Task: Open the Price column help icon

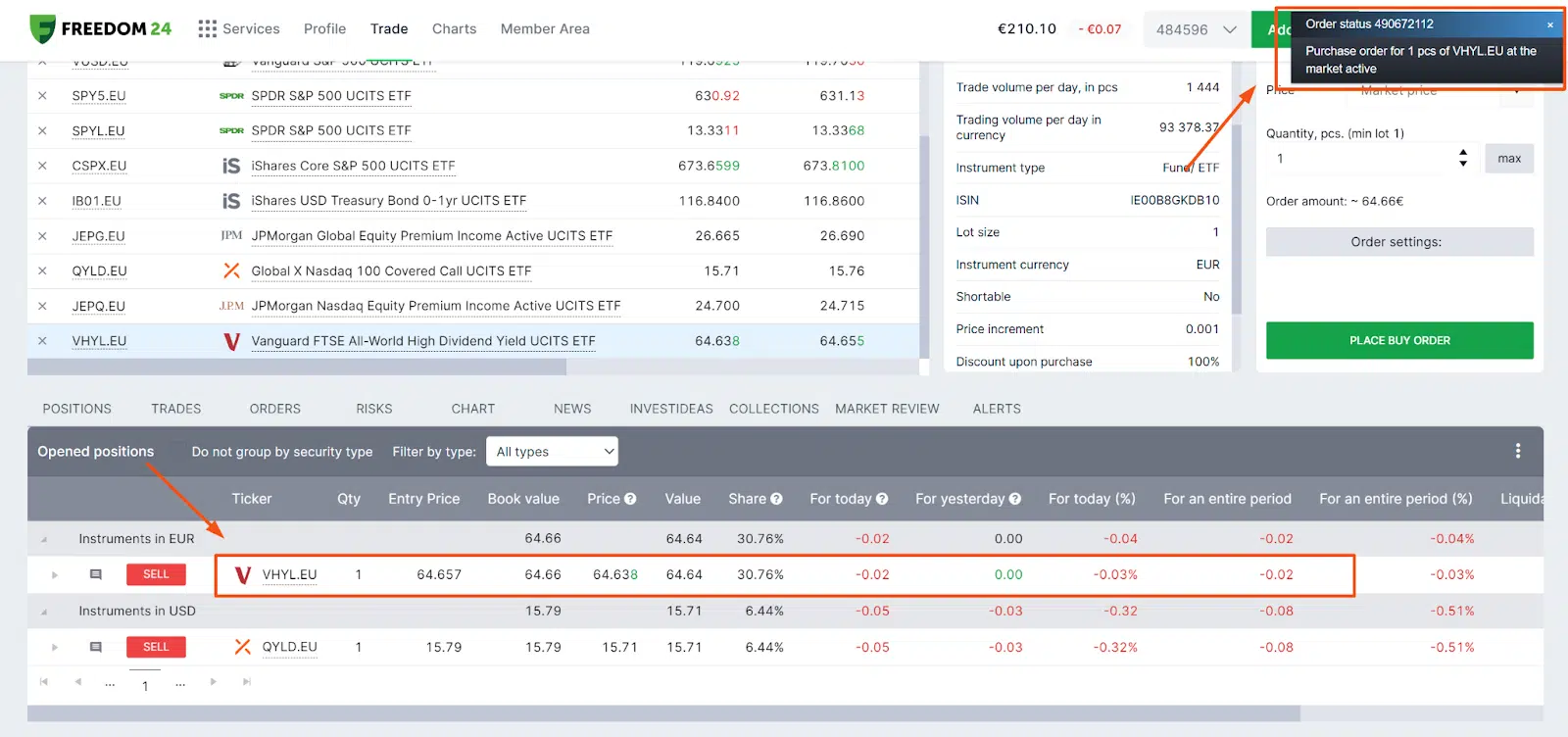Action: coord(630,499)
